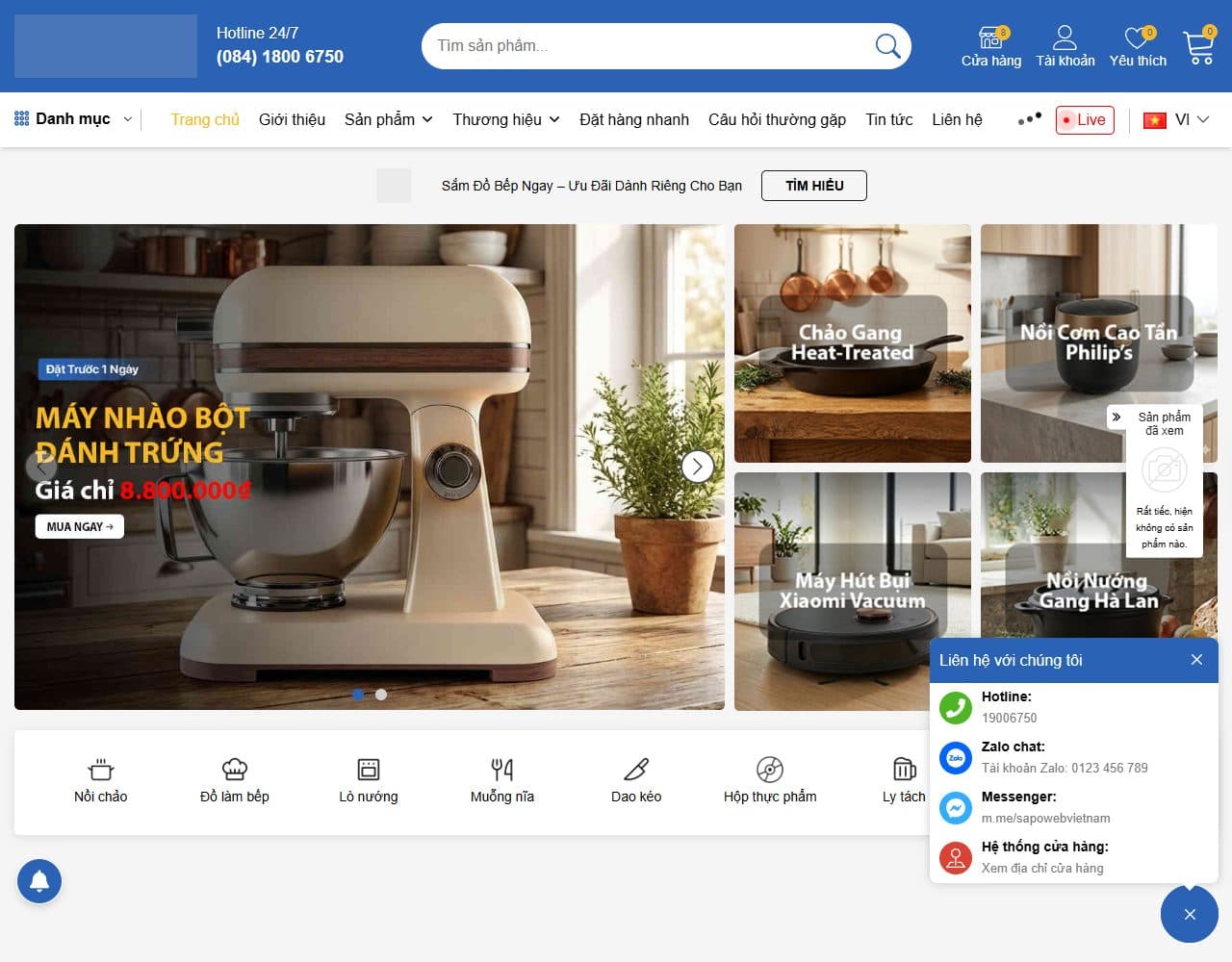
Task: Go to Trang chủ menu item
Action: click(x=205, y=119)
